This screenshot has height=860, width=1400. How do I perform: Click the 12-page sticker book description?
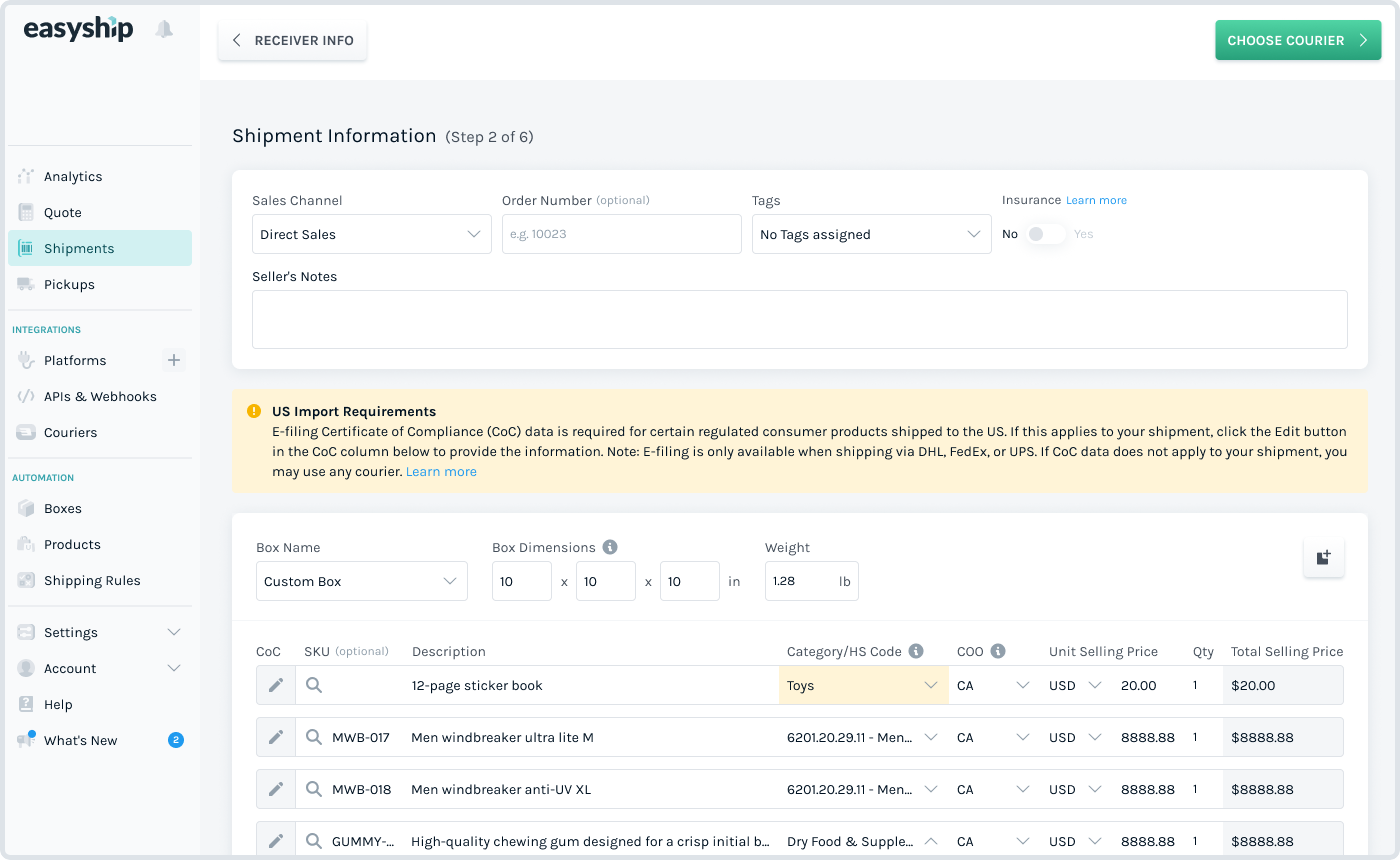tap(477, 685)
